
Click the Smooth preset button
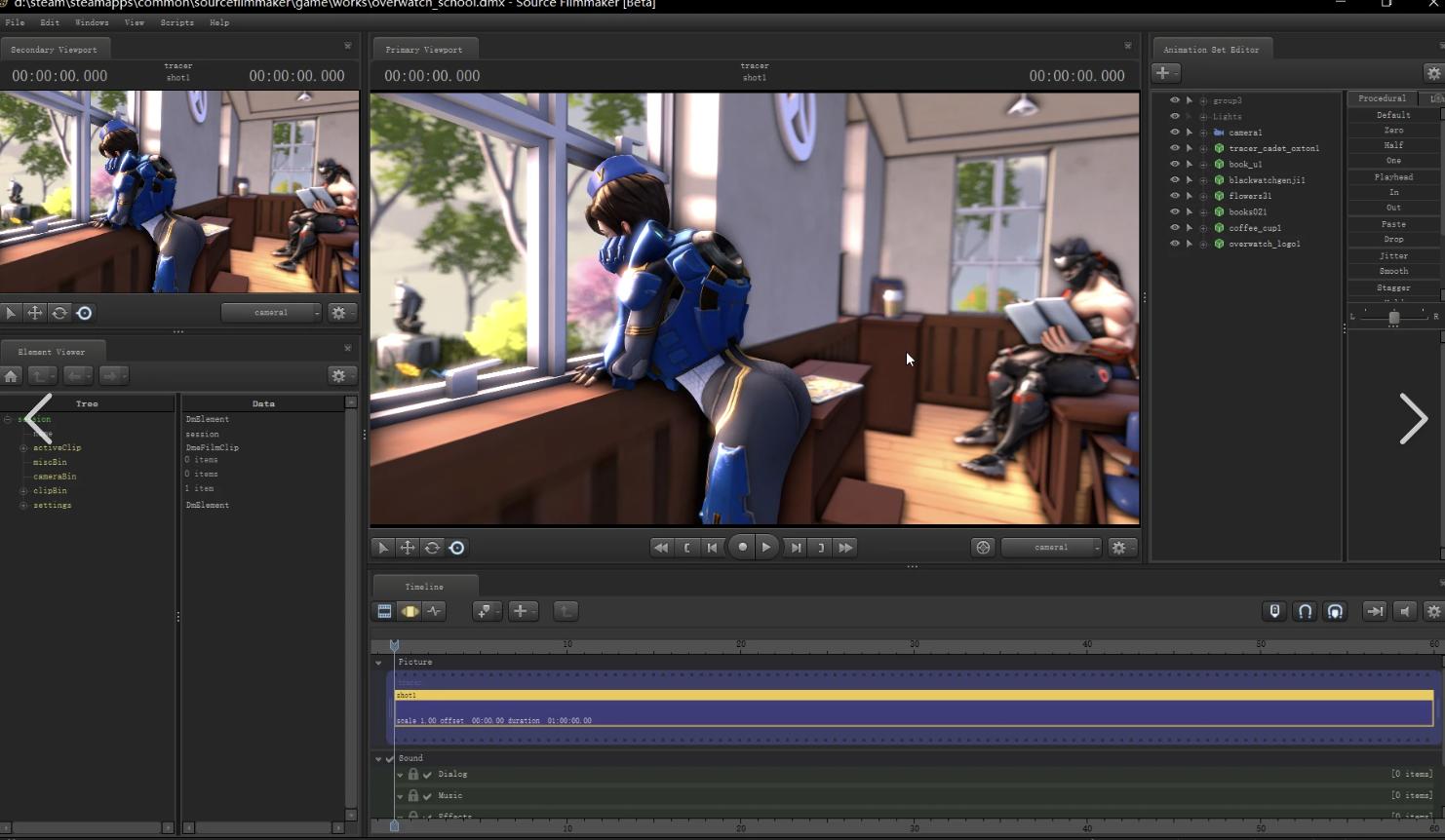(x=1393, y=272)
